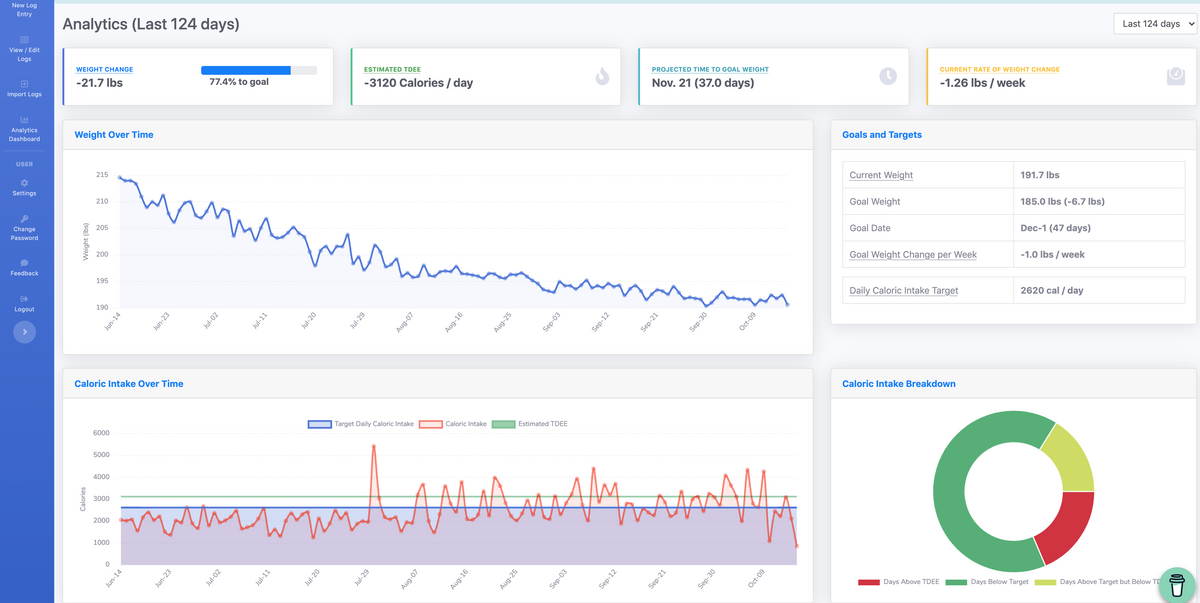Click the Current Weight link in goals table
The image size is (1200, 603).
[x=881, y=175]
